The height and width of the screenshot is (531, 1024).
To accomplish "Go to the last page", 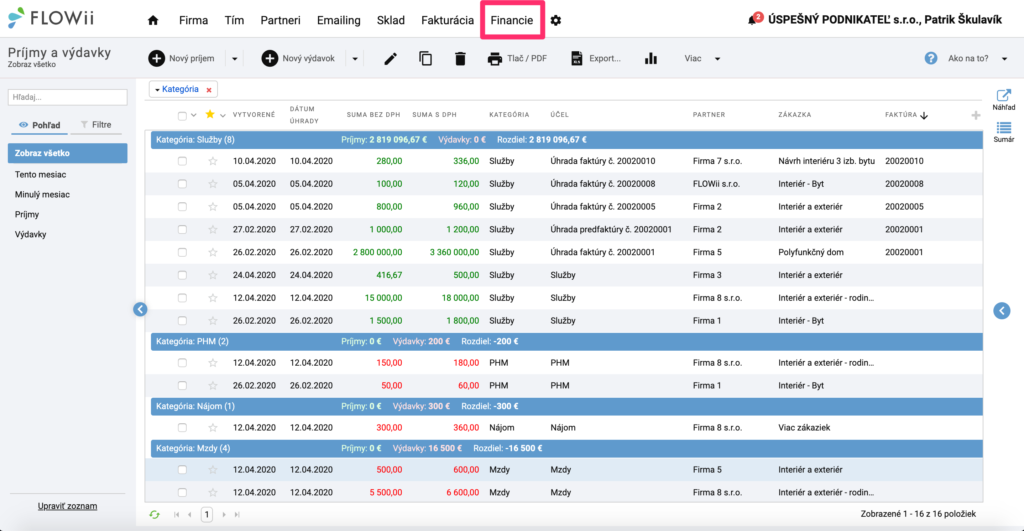I will coord(237,515).
